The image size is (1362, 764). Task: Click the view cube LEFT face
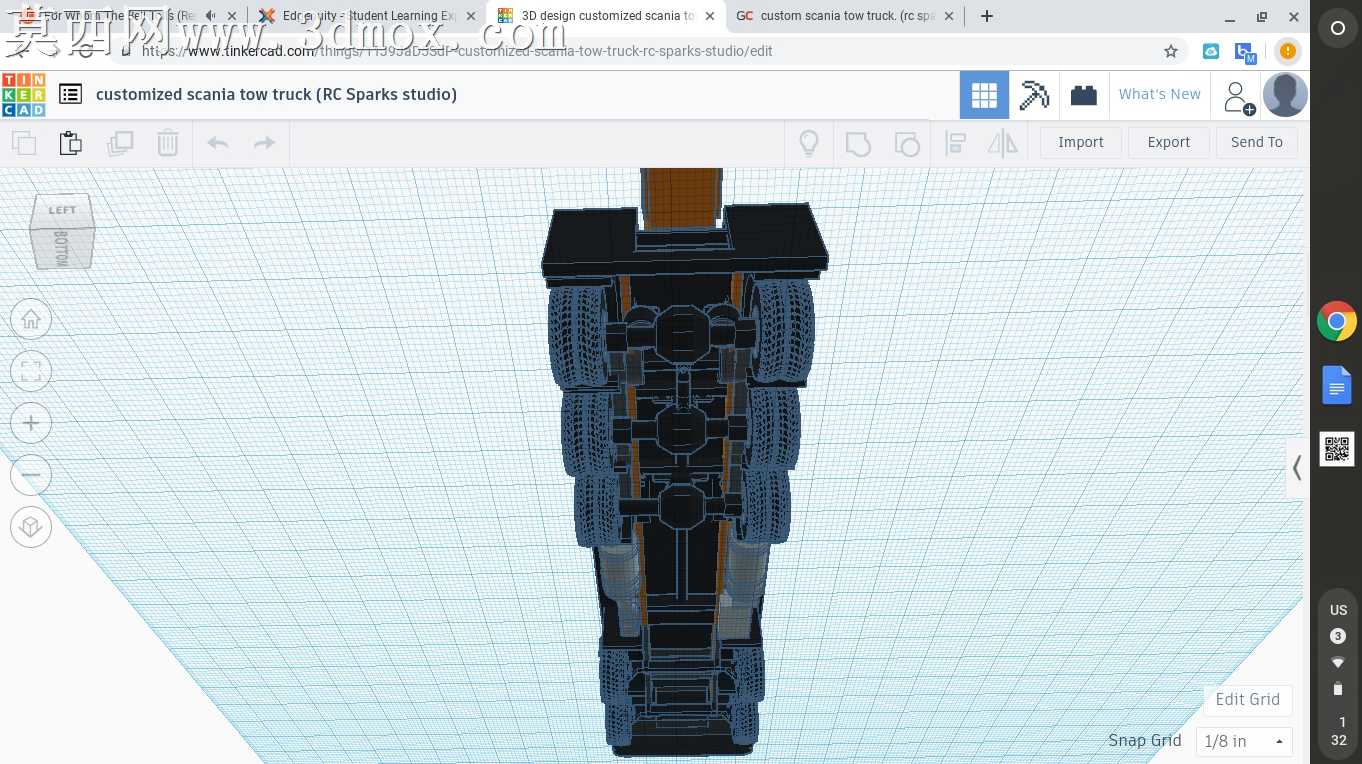62,210
